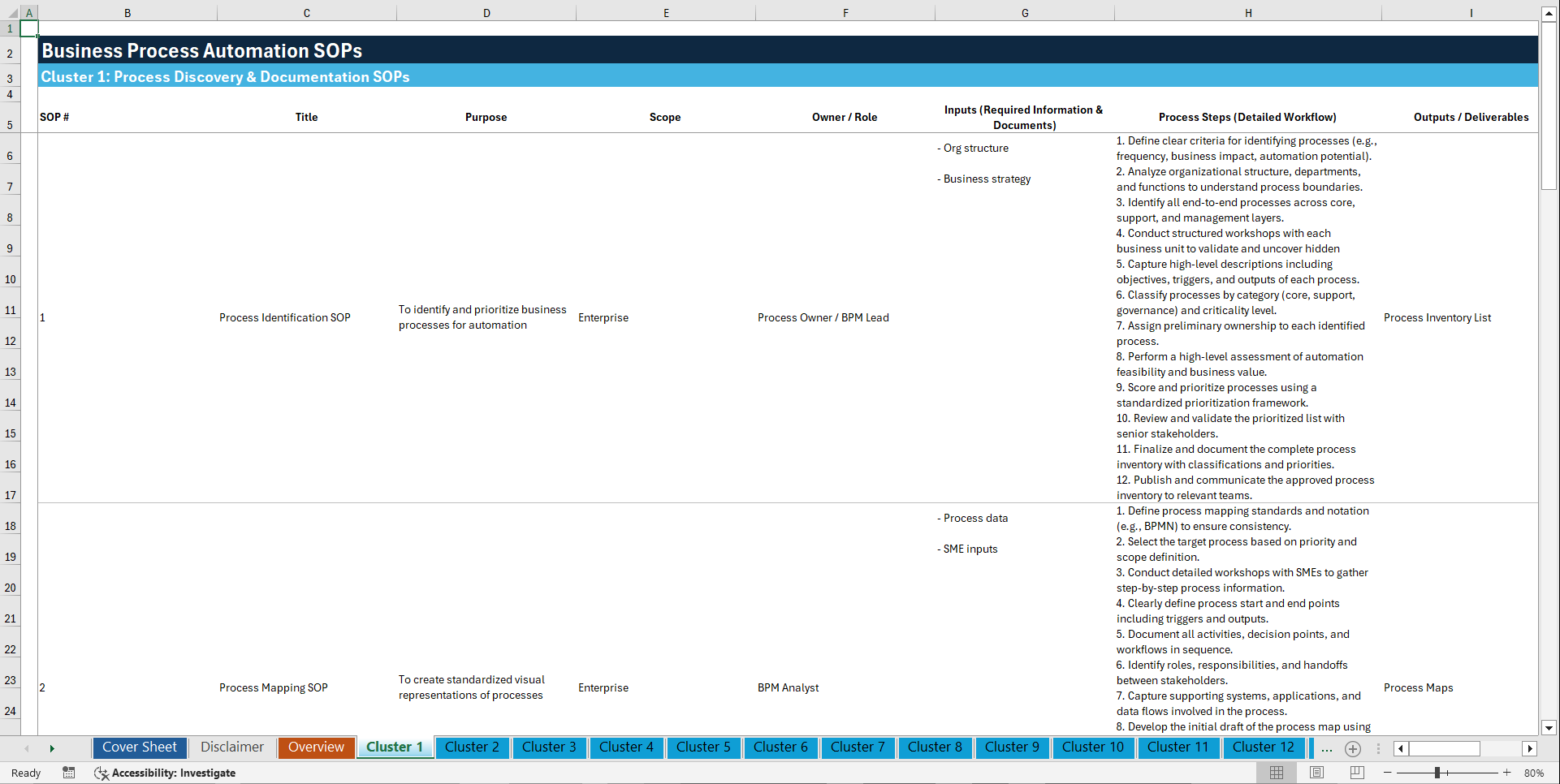Switch to Cluster 7 sheet tab

[x=858, y=747]
